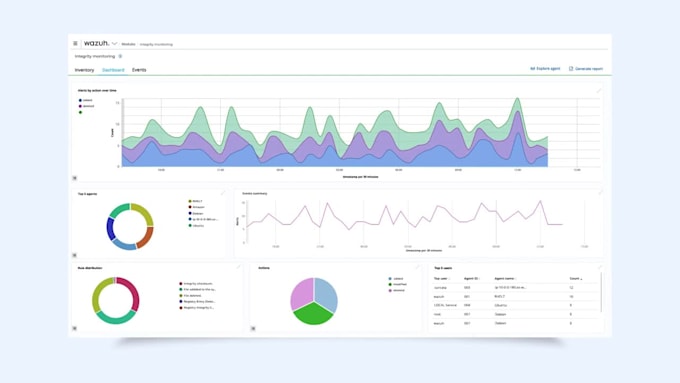
Task: Click the Integrity monitoring breadcrumb
Action: 156,44
